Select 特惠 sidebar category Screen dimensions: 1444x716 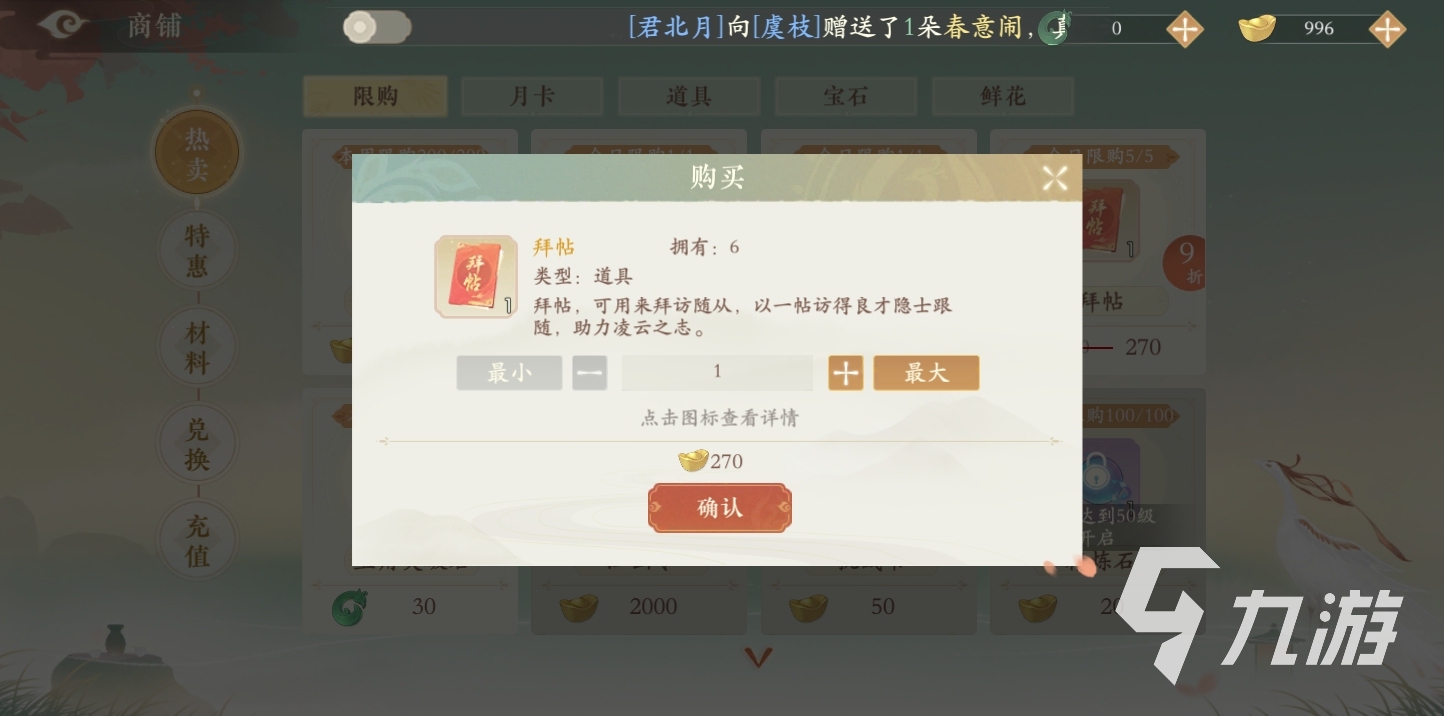click(x=197, y=250)
